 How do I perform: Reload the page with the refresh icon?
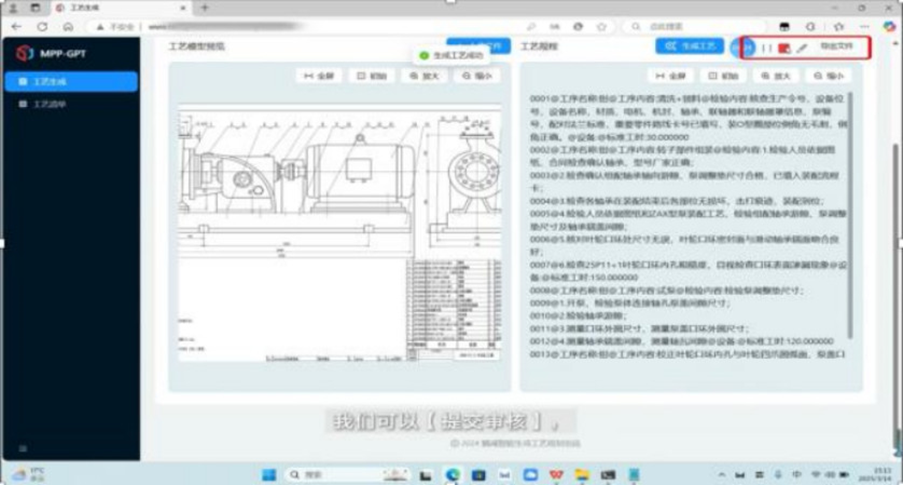(x=42, y=26)
